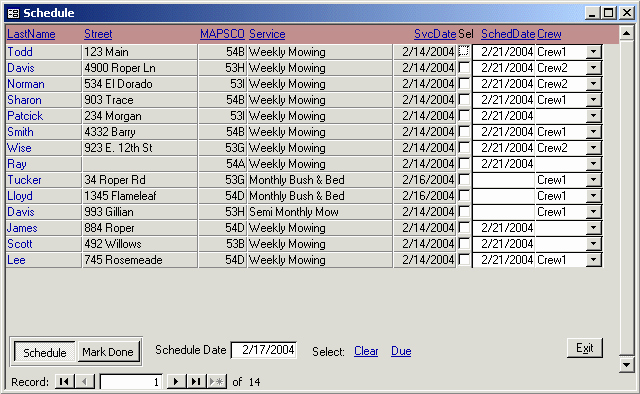The height and width of the screenshot is (394, 640).
Task: Click Monthly Bush & Bed for Tucker
Action: coord(320,180)
